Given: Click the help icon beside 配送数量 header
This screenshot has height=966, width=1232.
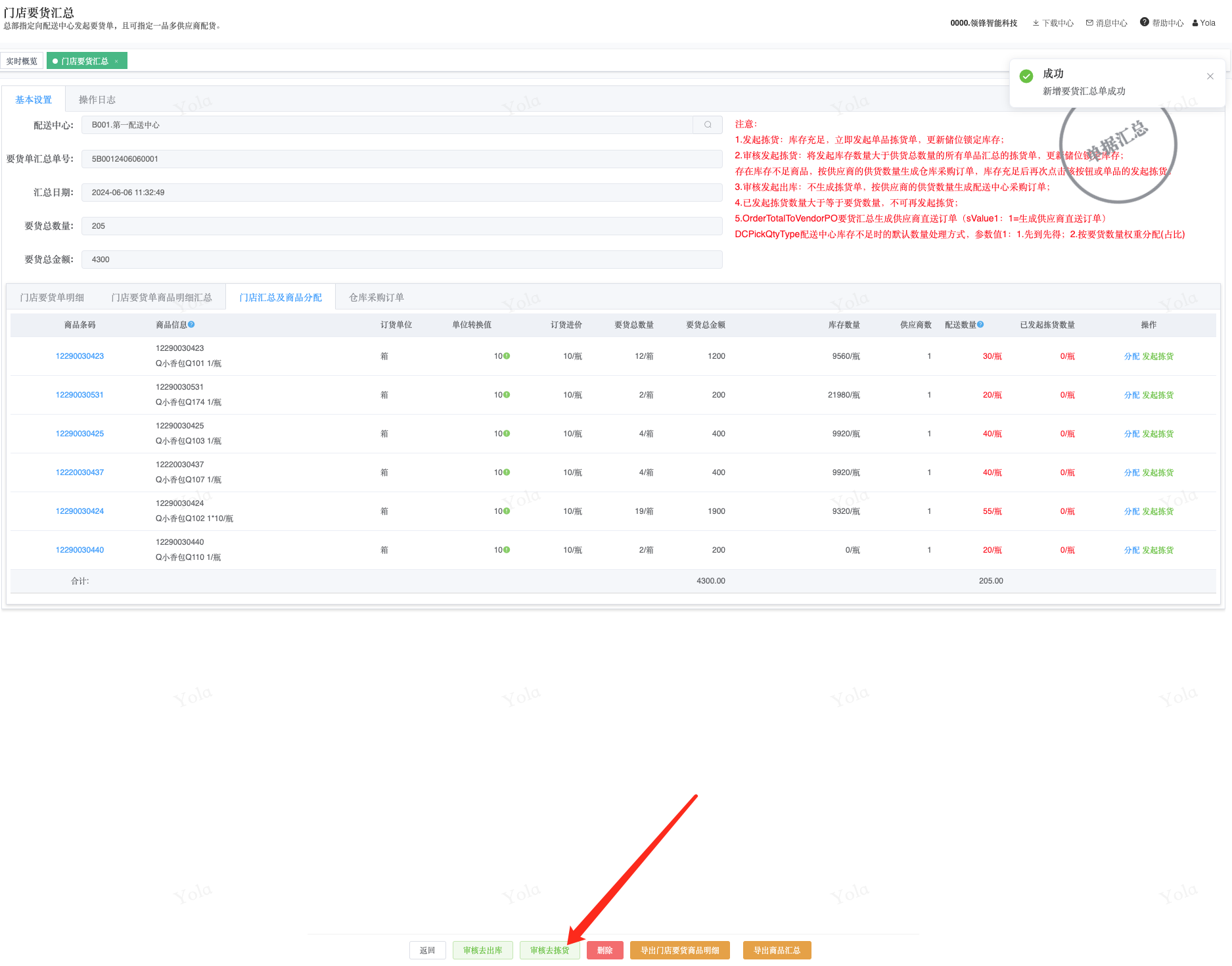Looking at the screenshot, I should click(x=980, y=325).
